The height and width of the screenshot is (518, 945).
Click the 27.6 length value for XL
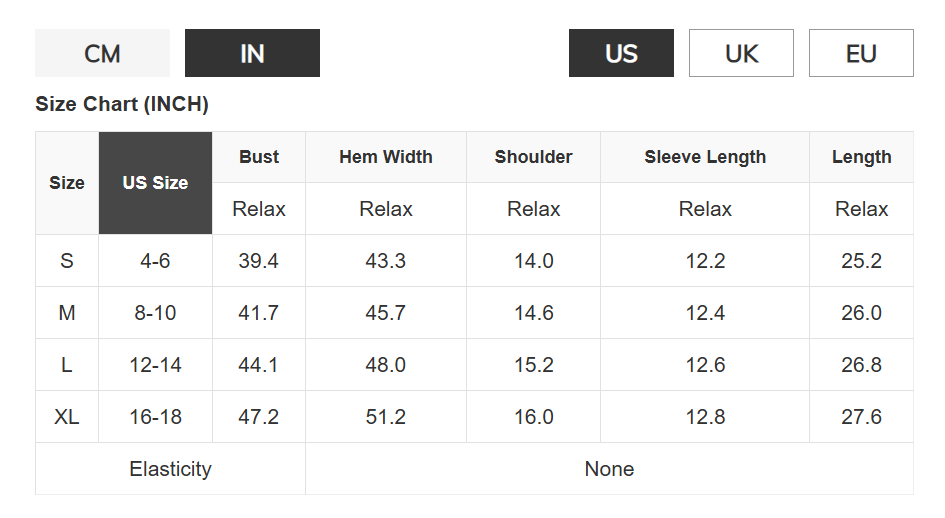tap(861, 417)
